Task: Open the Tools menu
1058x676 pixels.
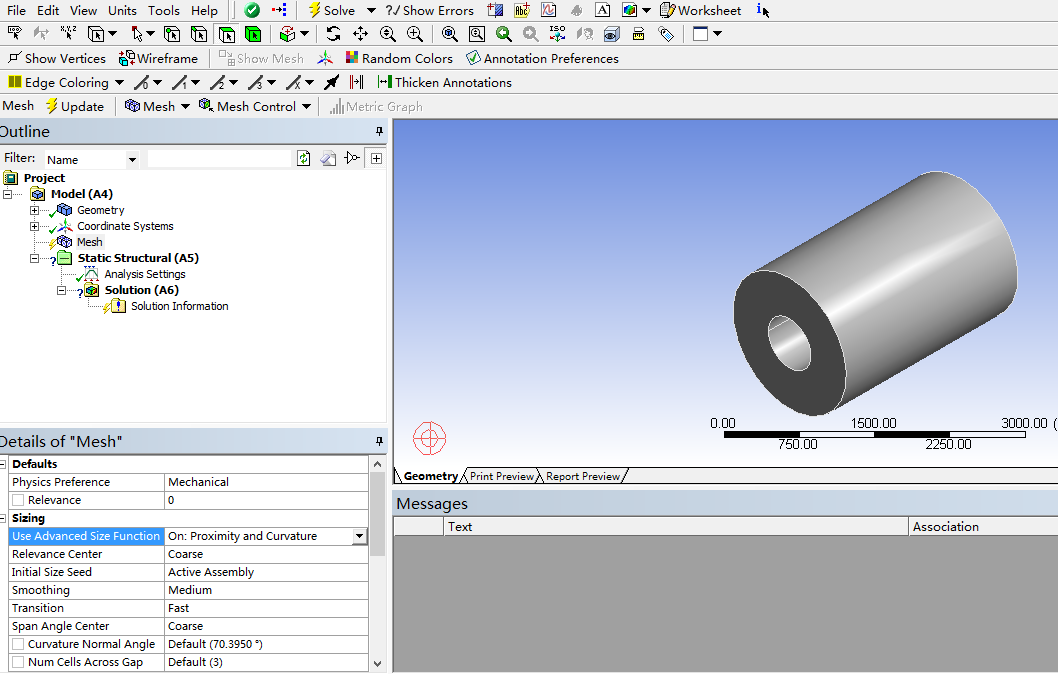Action: pyautogui.click(x=163, y=10)
